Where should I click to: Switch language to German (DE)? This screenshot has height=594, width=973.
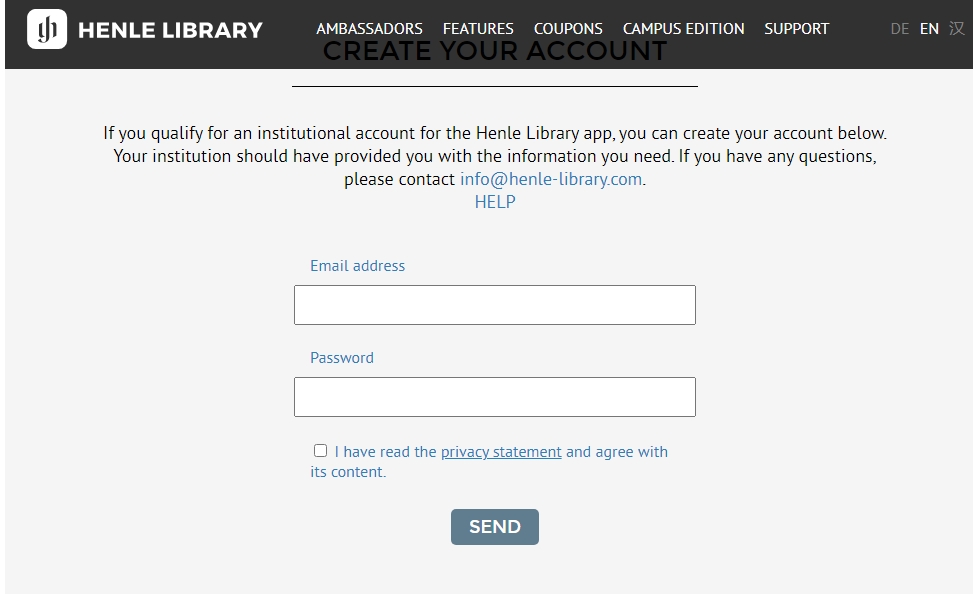point(899,29)
